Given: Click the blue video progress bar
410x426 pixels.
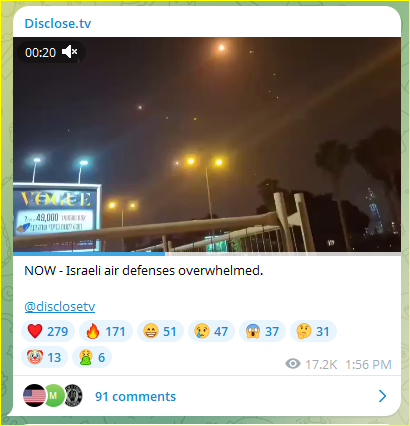Looking at the screenshot, I should 89,254.
